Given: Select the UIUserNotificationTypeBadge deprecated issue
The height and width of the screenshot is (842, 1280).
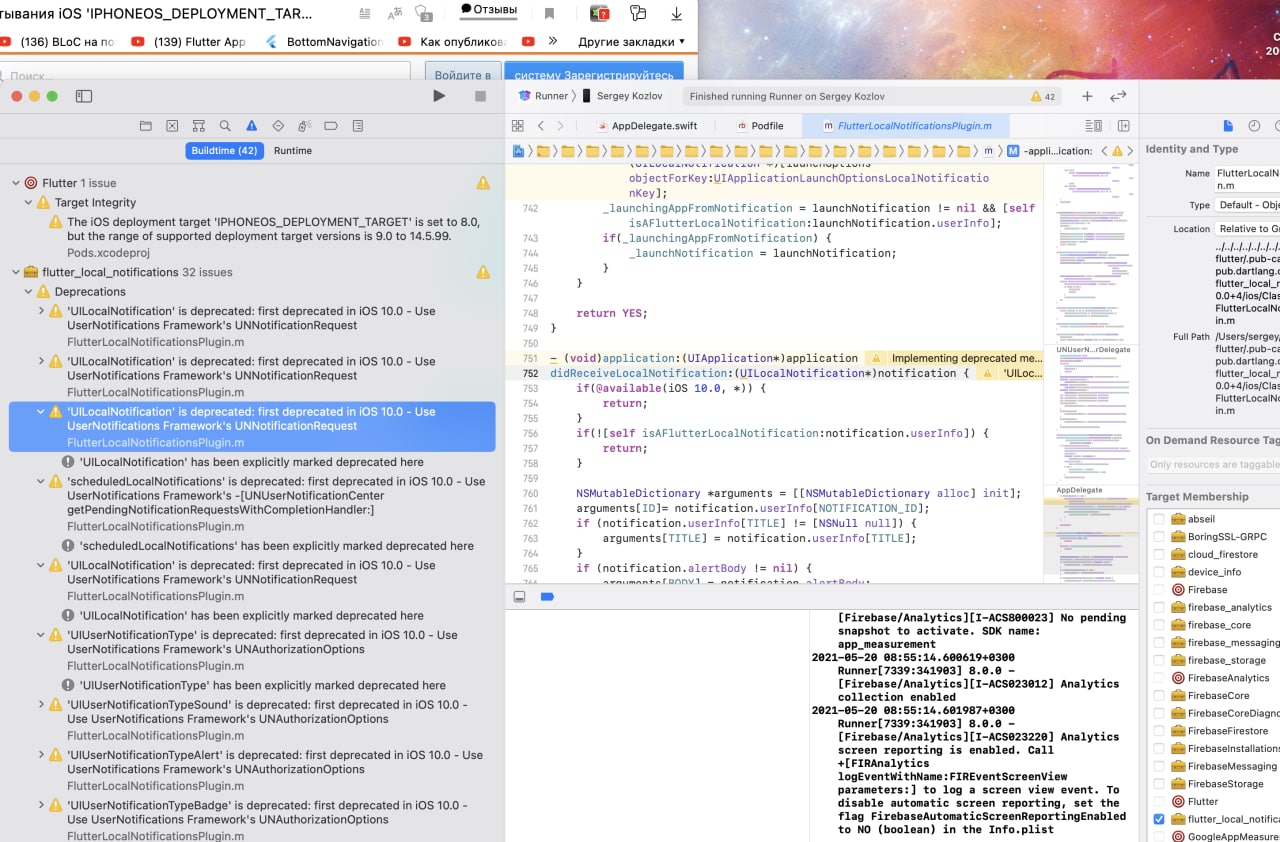Looking at the screenshot, I should [x=252, y=819].
